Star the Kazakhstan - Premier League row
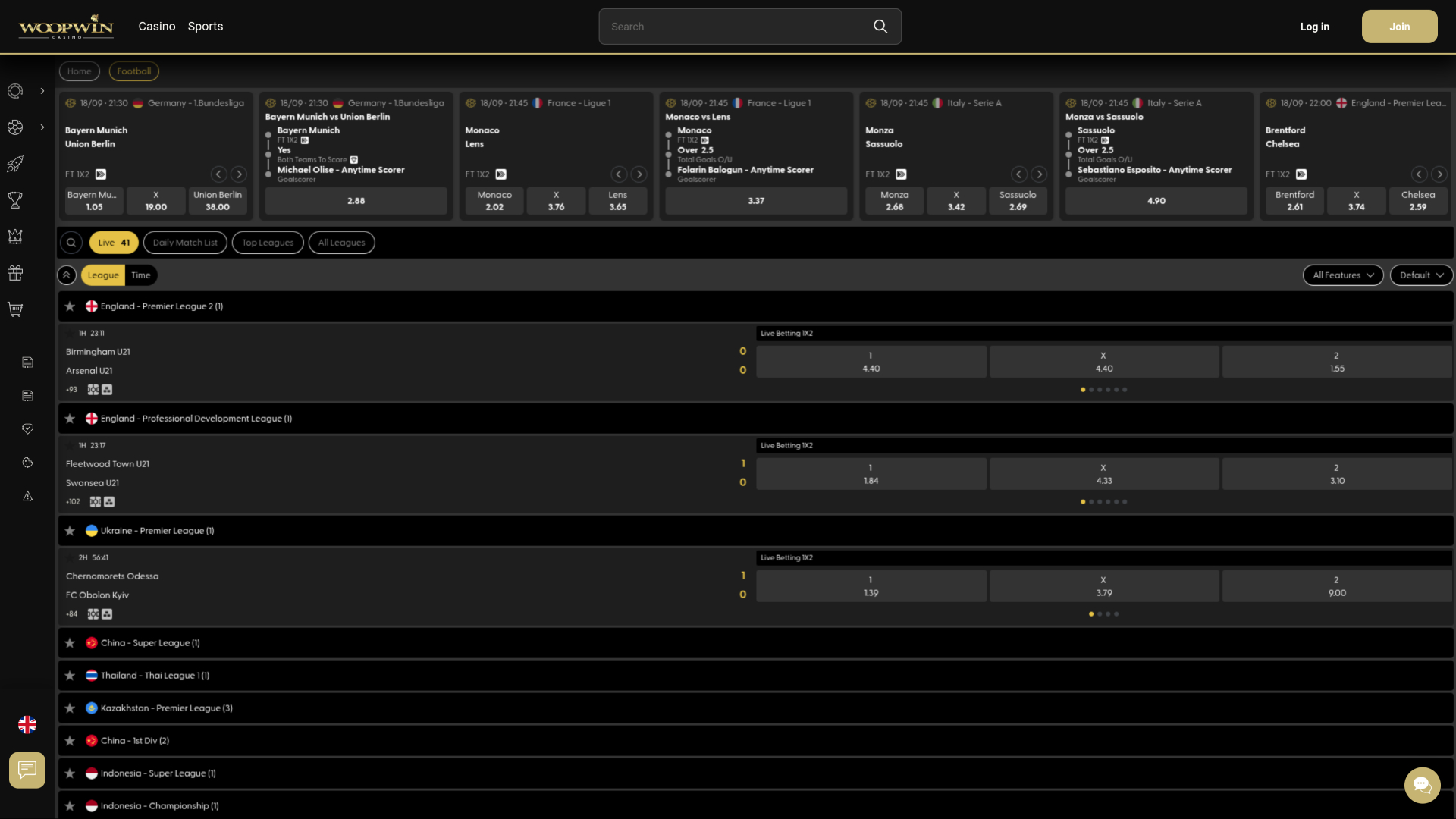 (x=70, y=708)
